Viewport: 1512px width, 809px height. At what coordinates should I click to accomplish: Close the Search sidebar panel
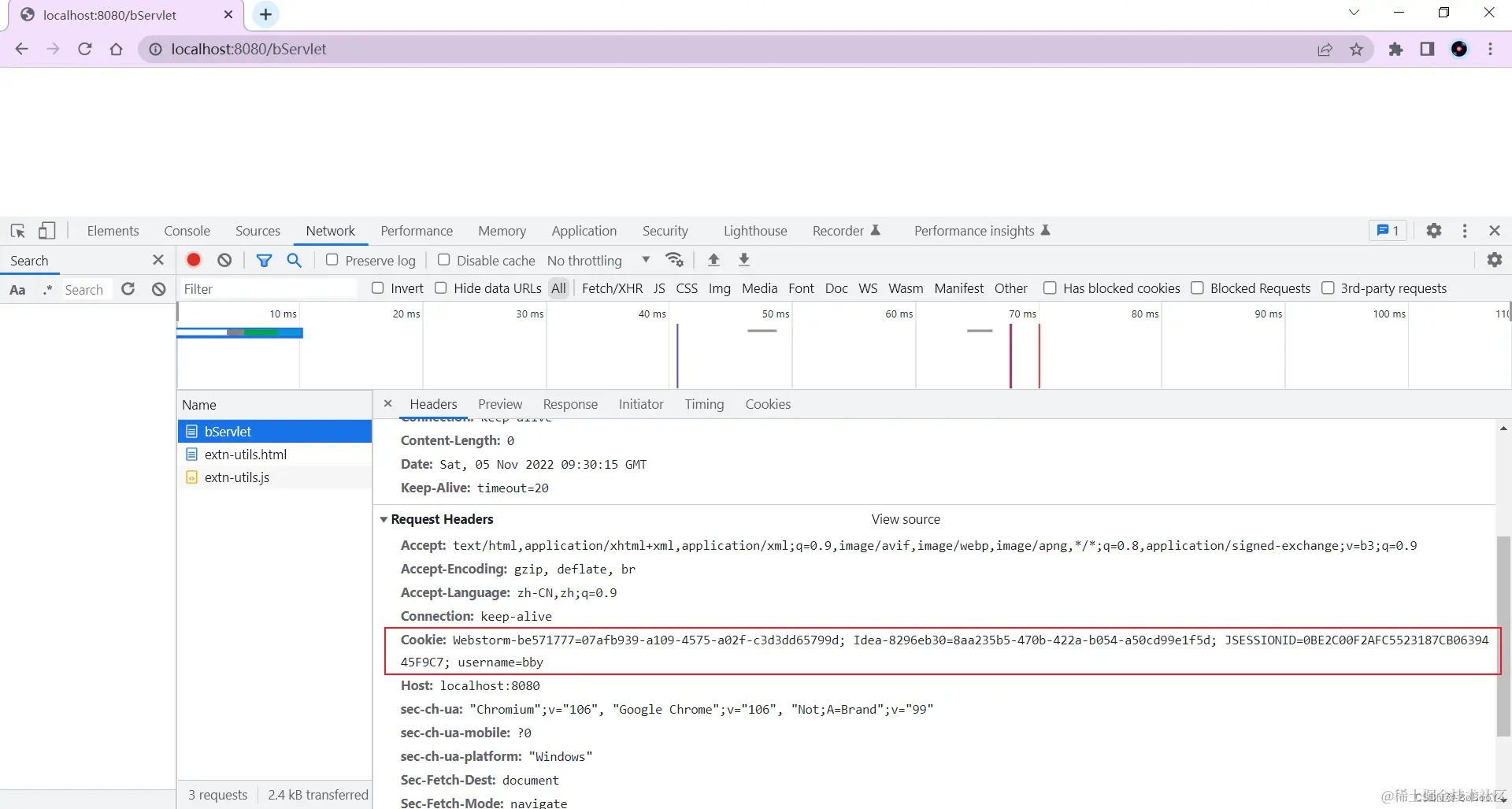[158, 260]
